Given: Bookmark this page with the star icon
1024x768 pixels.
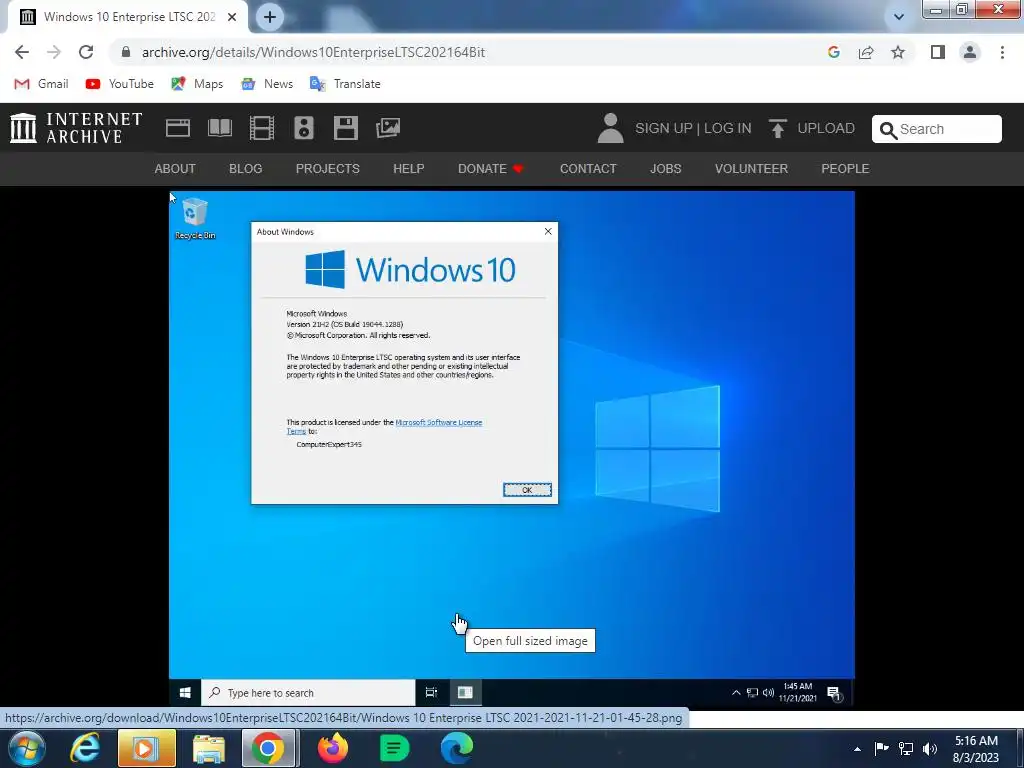Looking at the screenshot, I should (898, 52).
